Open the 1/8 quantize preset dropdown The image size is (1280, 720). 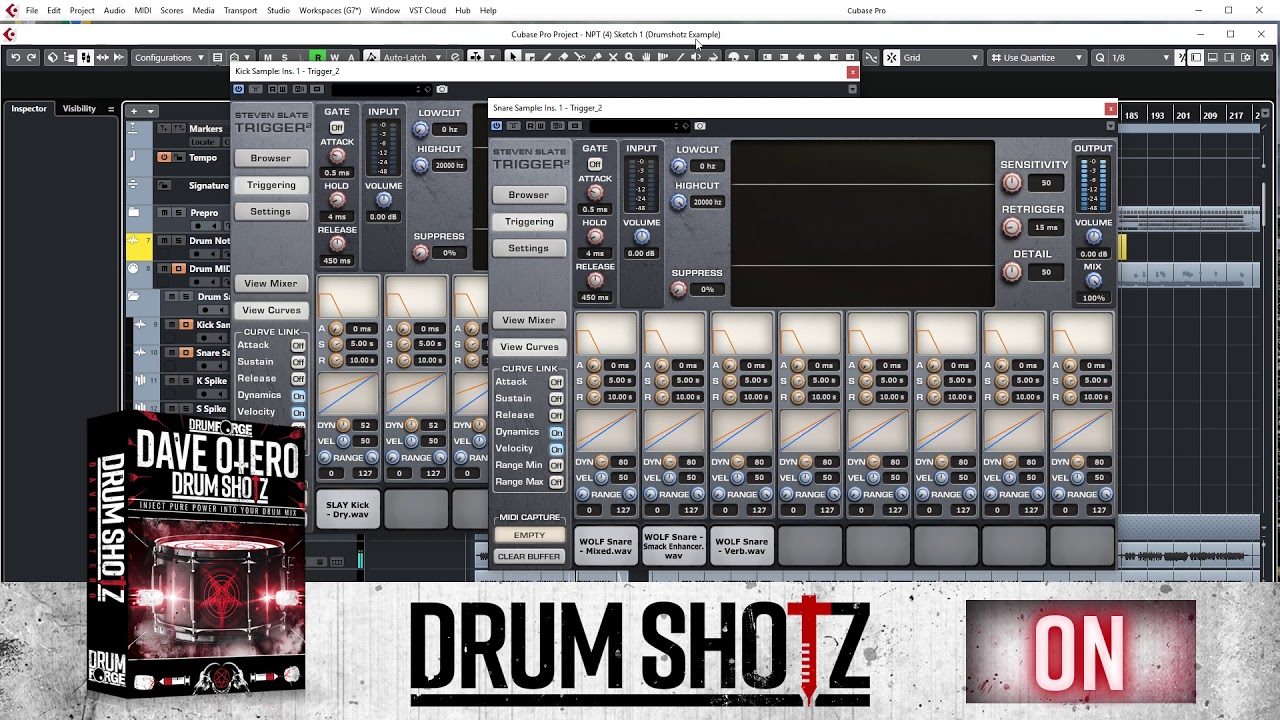tap(1141, 57)
